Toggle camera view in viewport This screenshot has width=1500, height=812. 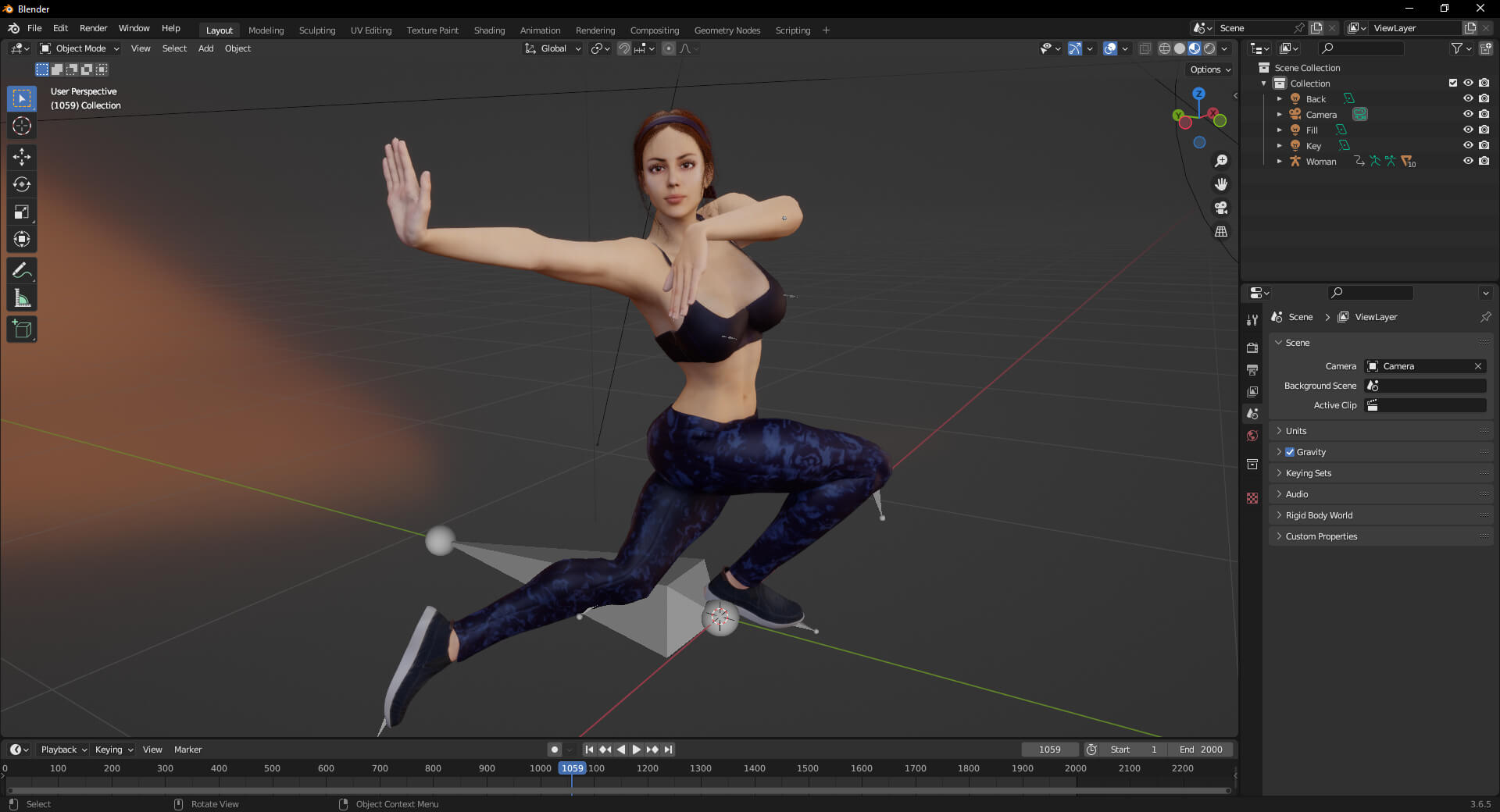point(1220,208)
